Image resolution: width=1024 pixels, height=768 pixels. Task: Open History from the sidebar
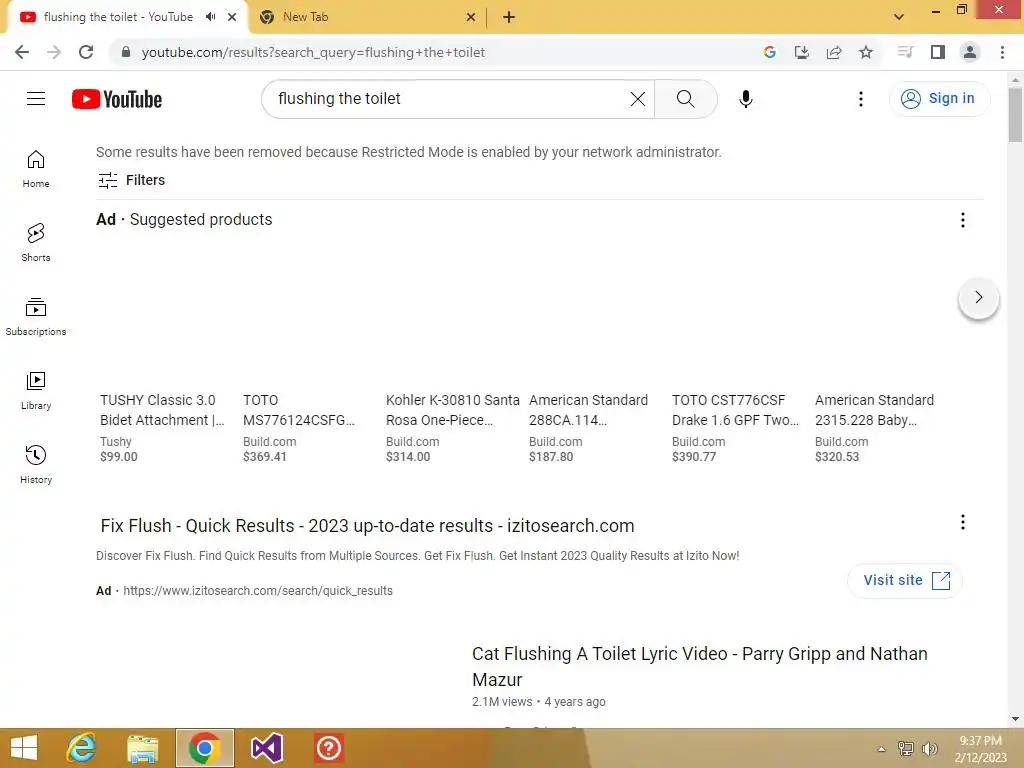pyautogui.click(x=36, y=464)
